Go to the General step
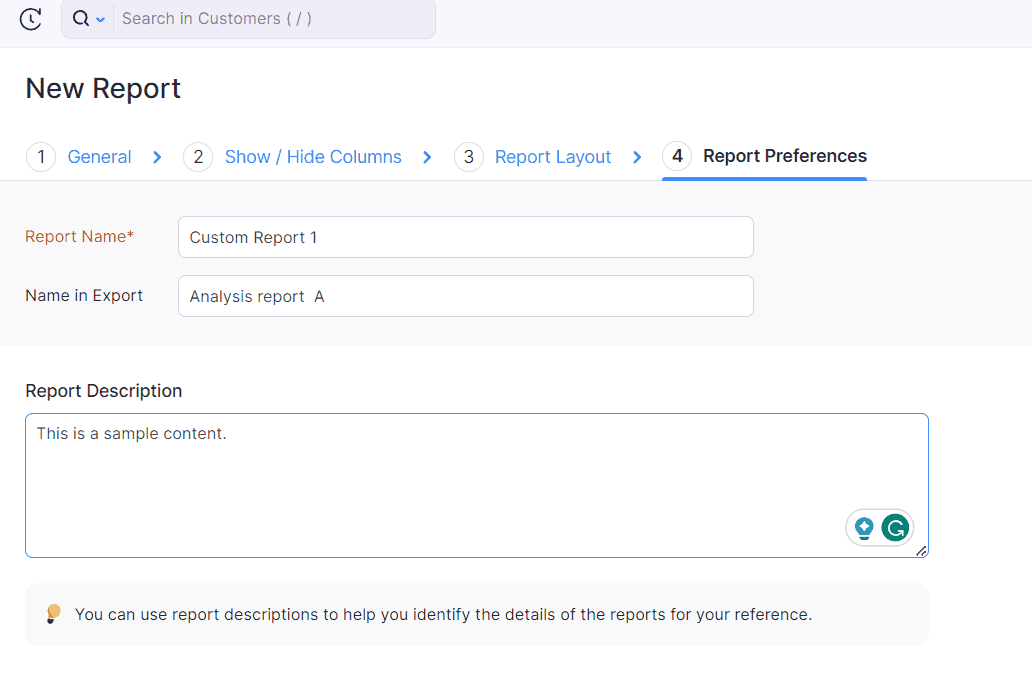Image resolution: width=1032 pixels, height=680 pixels. (99, 157)
